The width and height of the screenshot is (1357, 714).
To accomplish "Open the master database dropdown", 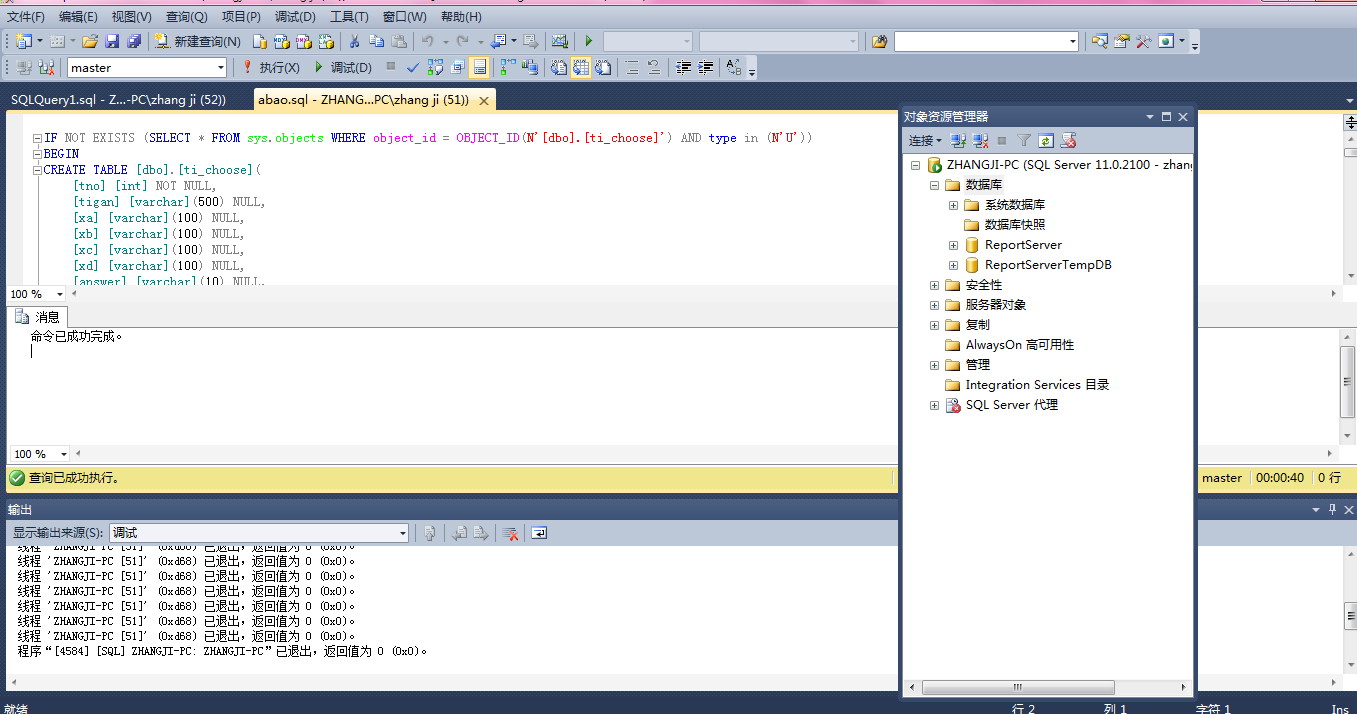I will tap(221, 68).
